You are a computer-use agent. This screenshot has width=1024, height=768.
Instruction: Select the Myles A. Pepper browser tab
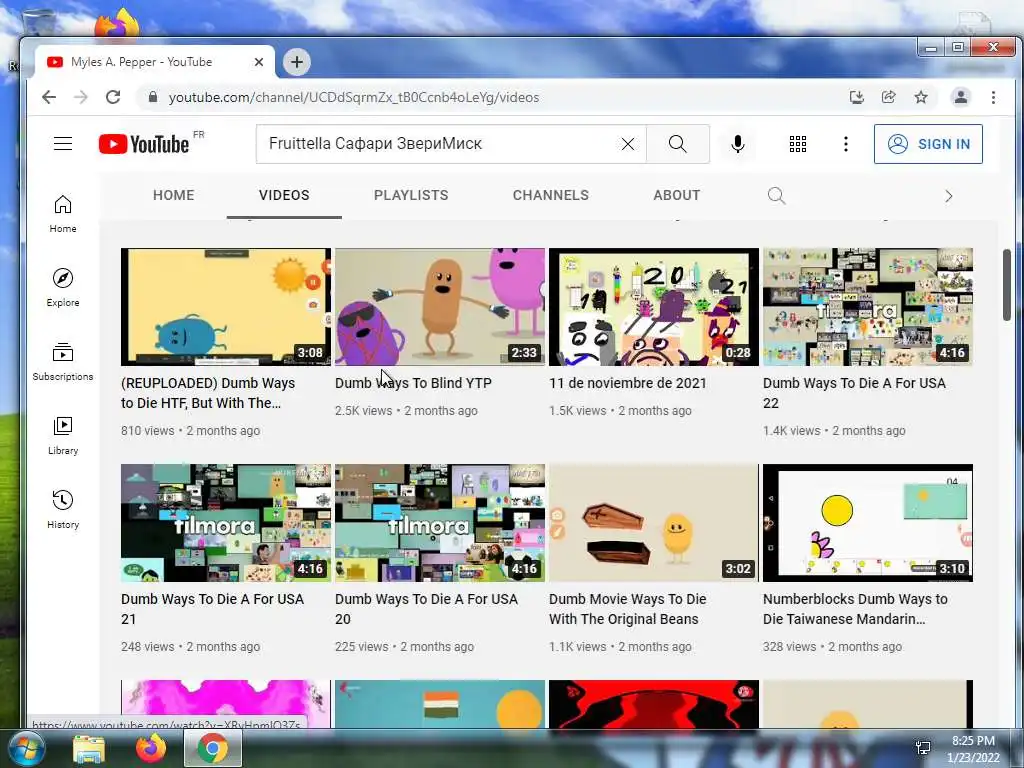point(153,62)
